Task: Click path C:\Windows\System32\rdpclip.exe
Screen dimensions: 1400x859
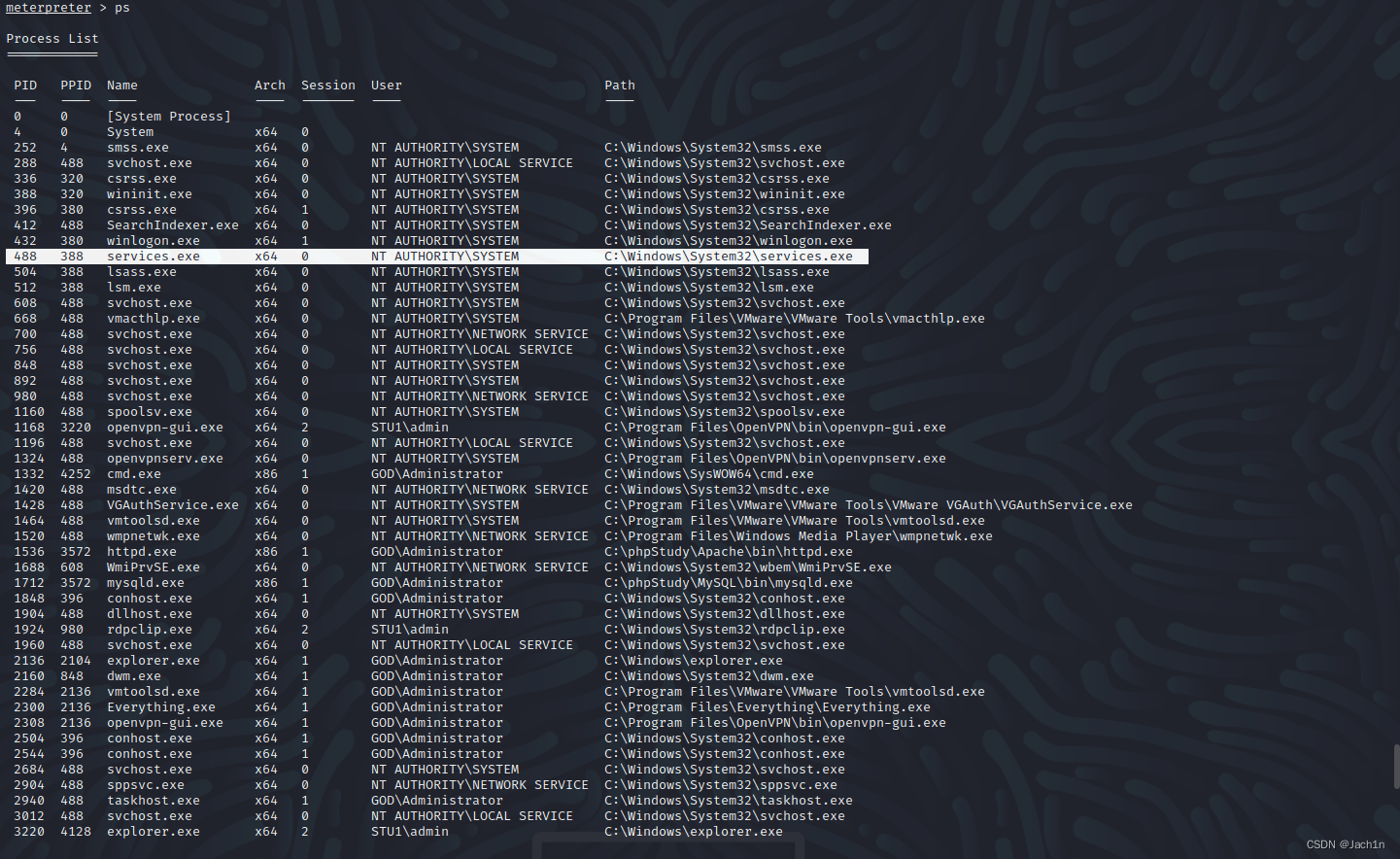Action: 725,630
